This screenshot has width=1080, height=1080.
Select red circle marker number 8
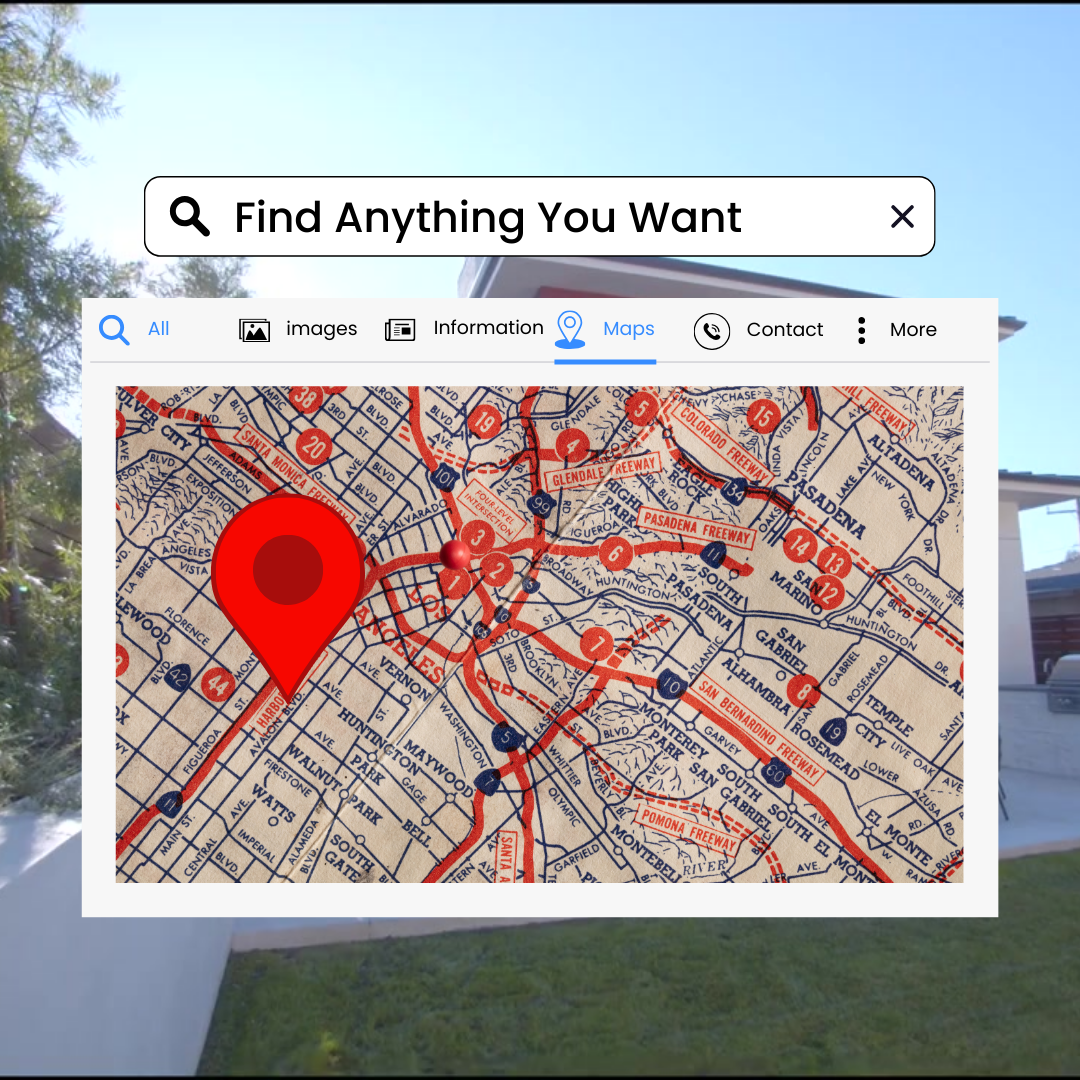pos(803,690)
